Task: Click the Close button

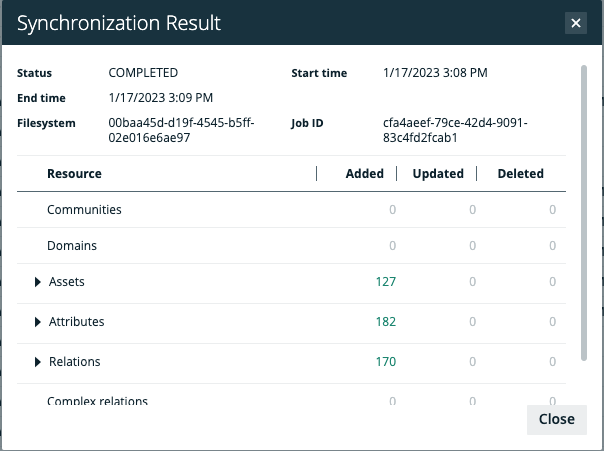Action: [x=556, y=419]
